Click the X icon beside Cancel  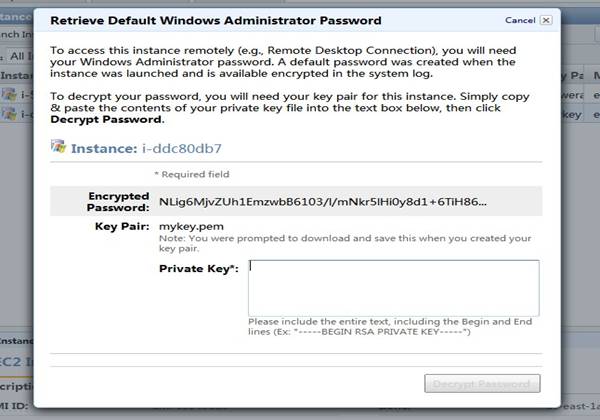click(x=545, y=19)
